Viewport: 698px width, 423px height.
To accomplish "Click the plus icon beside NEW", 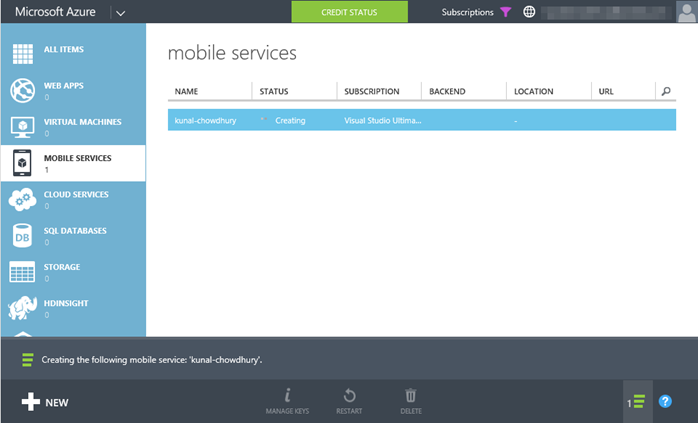I will click(31, 402).
